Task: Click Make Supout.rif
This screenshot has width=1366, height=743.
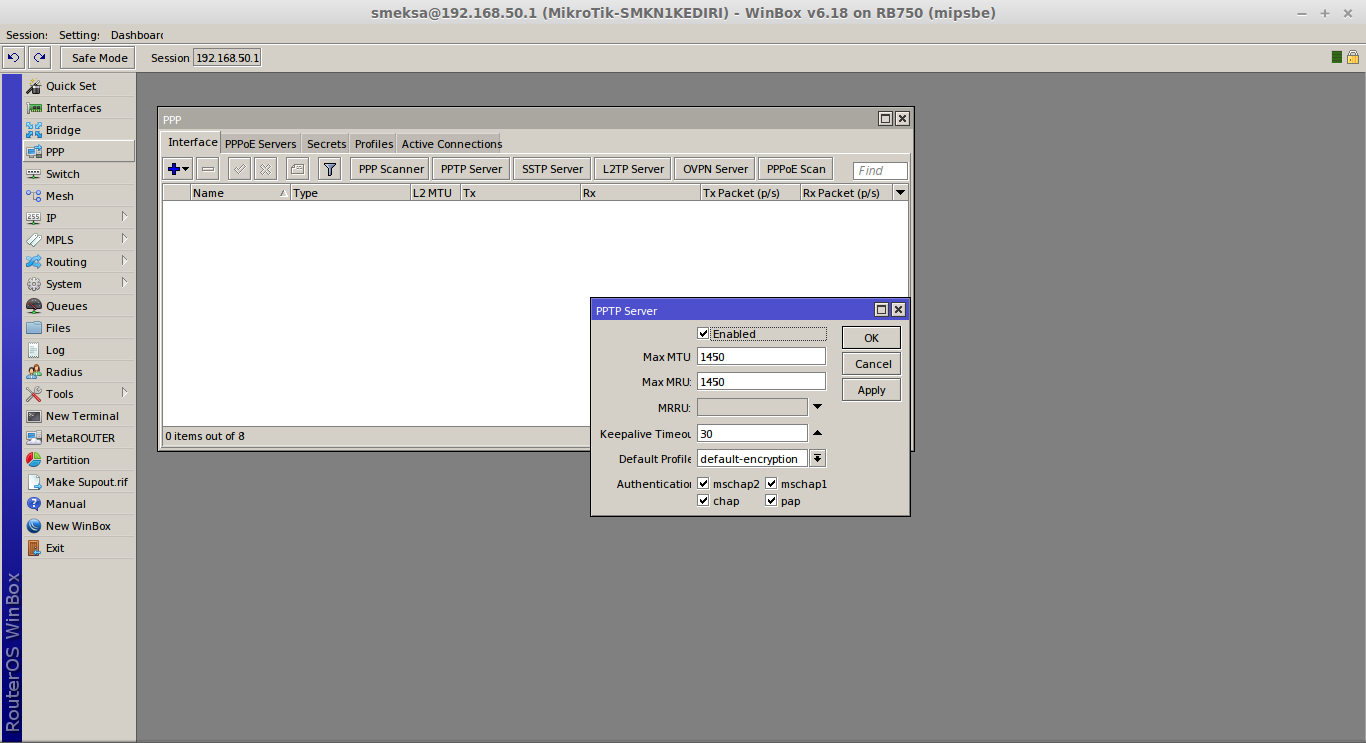Action: point(79,482)
